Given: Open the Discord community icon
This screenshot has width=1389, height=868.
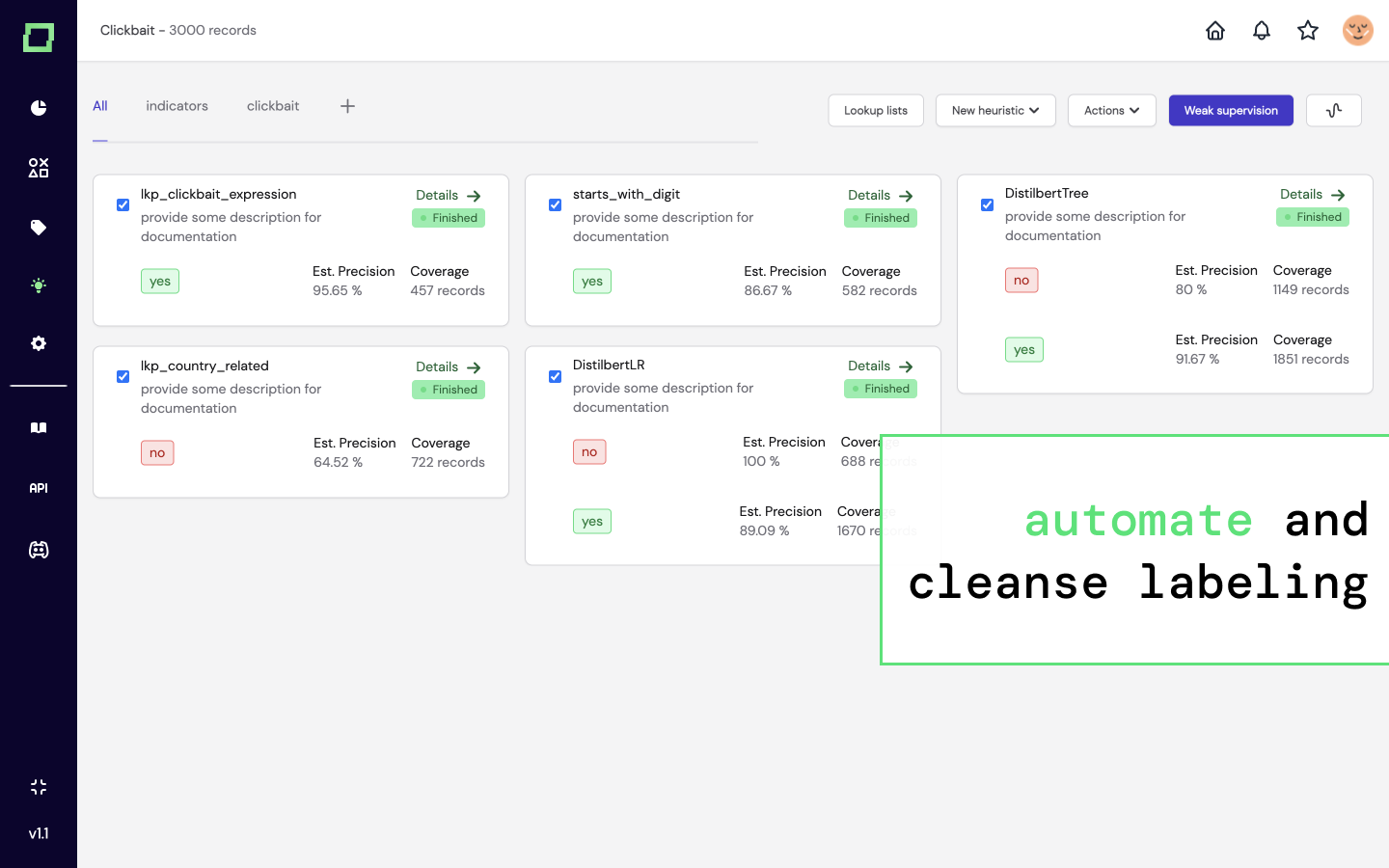Looking at the screenshot, I should coord(39,550).
